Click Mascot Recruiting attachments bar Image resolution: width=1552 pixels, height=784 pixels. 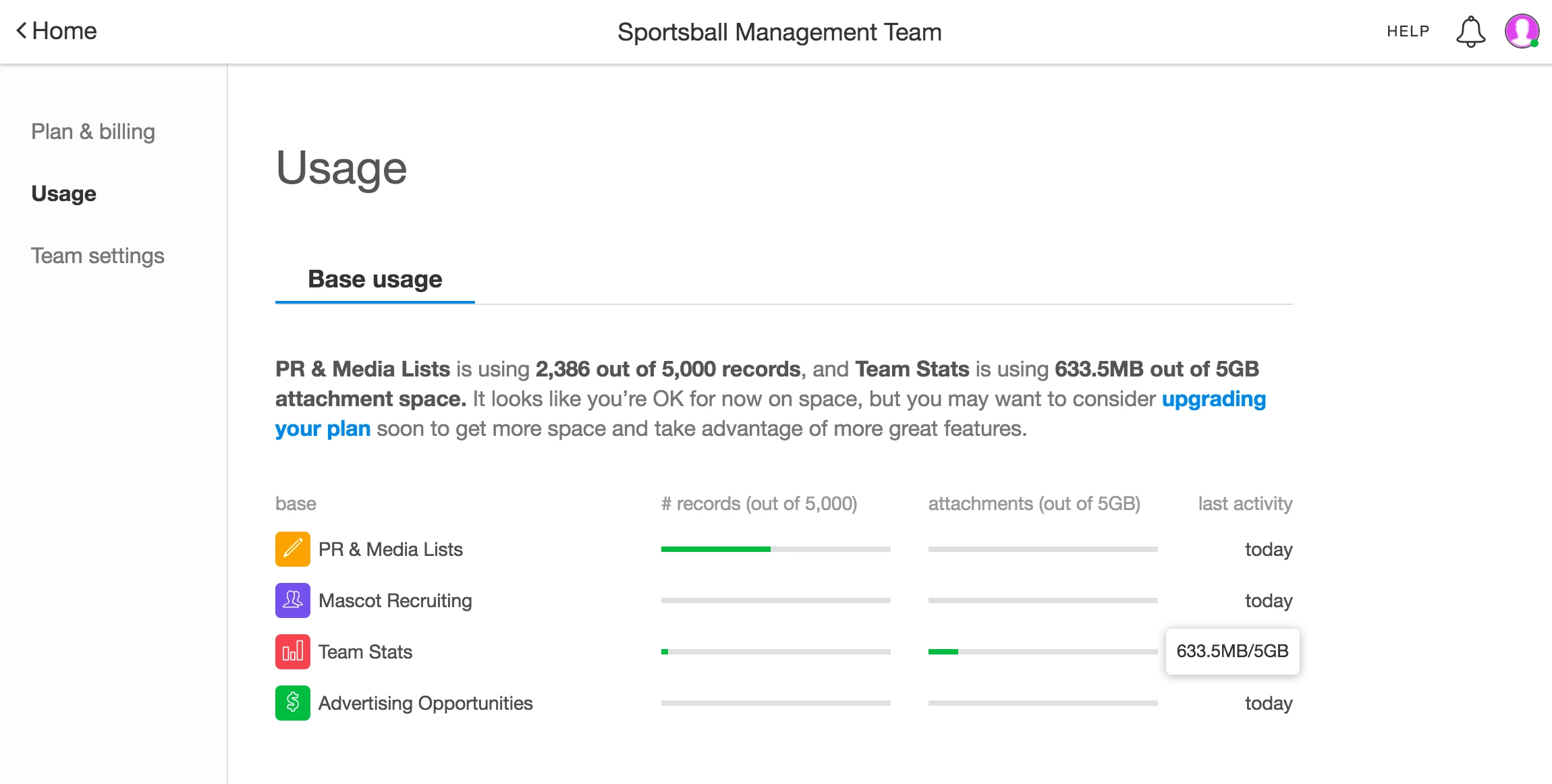(1043, 600)
